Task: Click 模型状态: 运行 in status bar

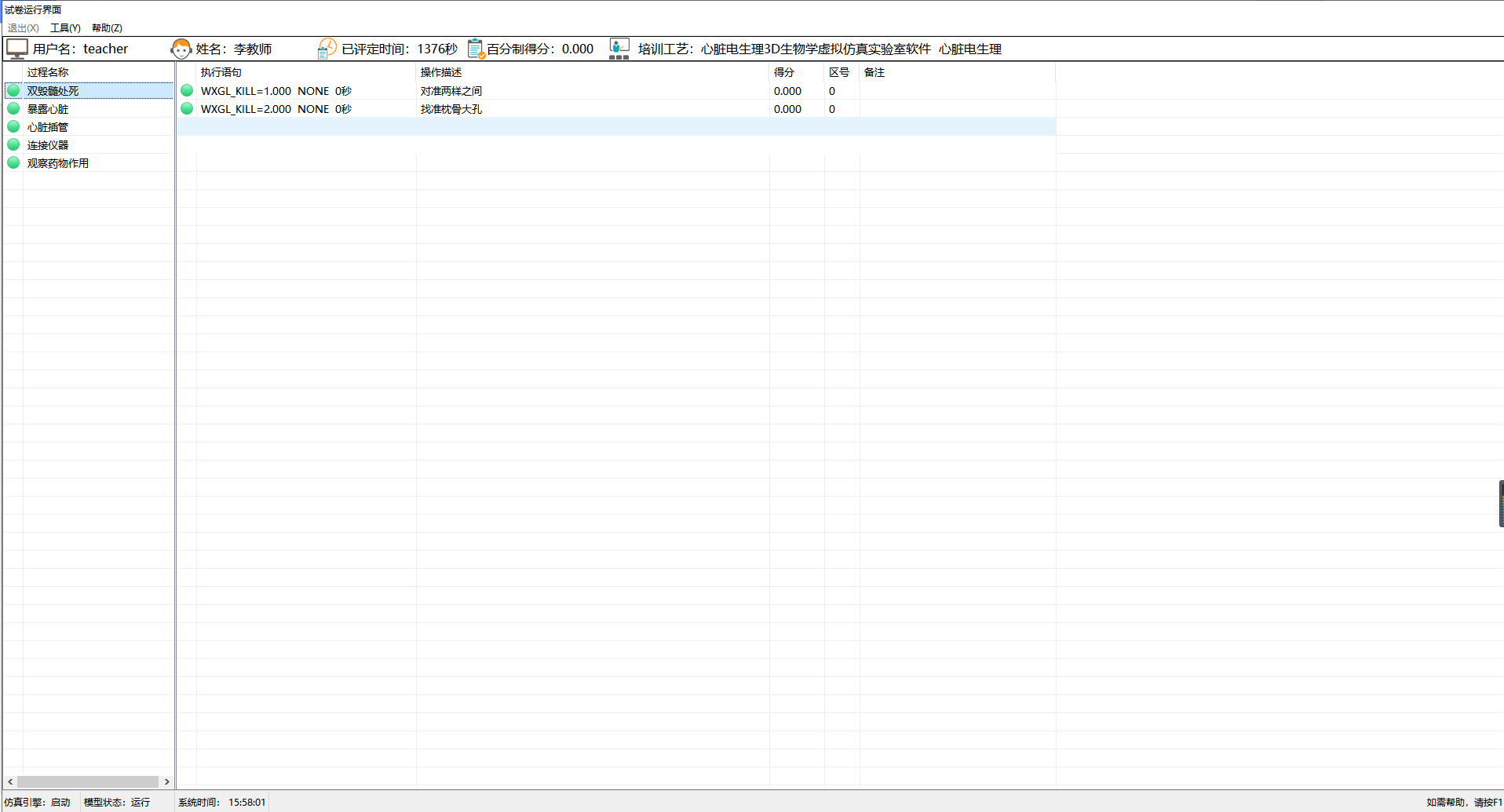Action: (117, 802)
